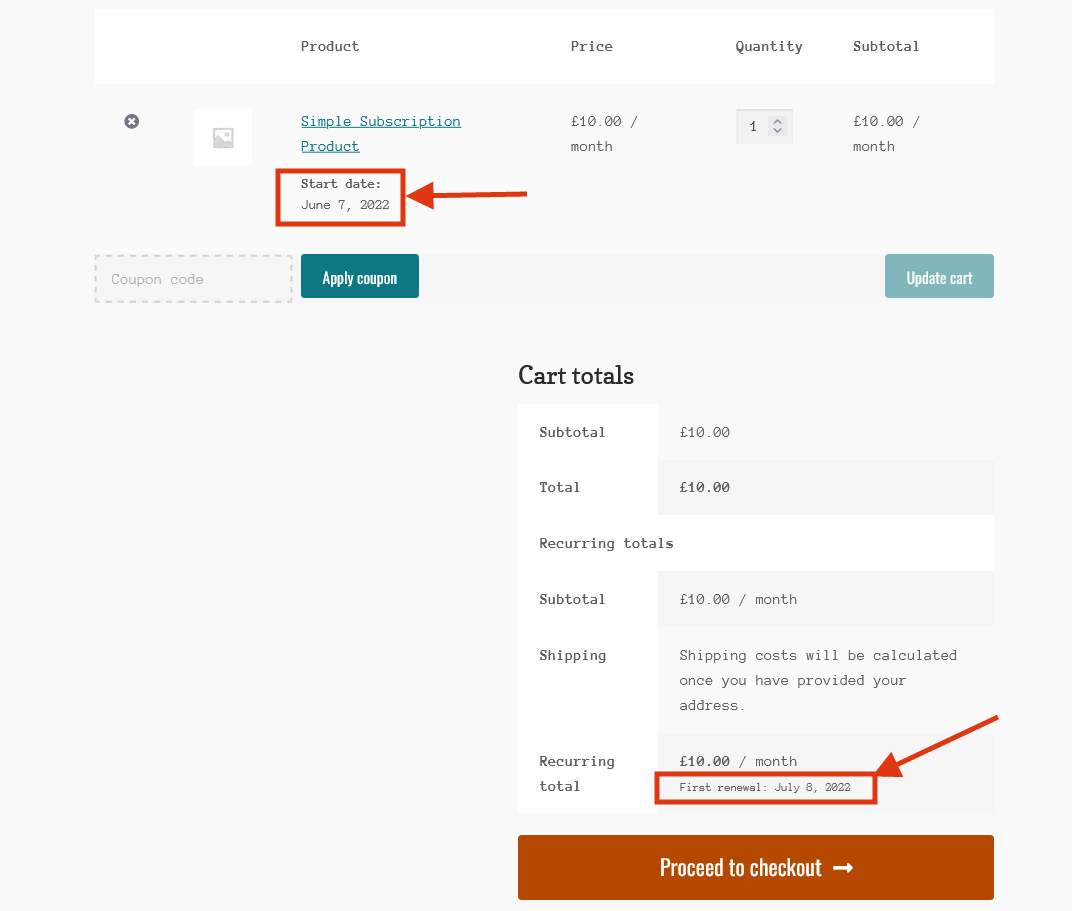Click the Start date: June 7, 2022 text
Screen dimensions: 1072x911
pos(340,196)
